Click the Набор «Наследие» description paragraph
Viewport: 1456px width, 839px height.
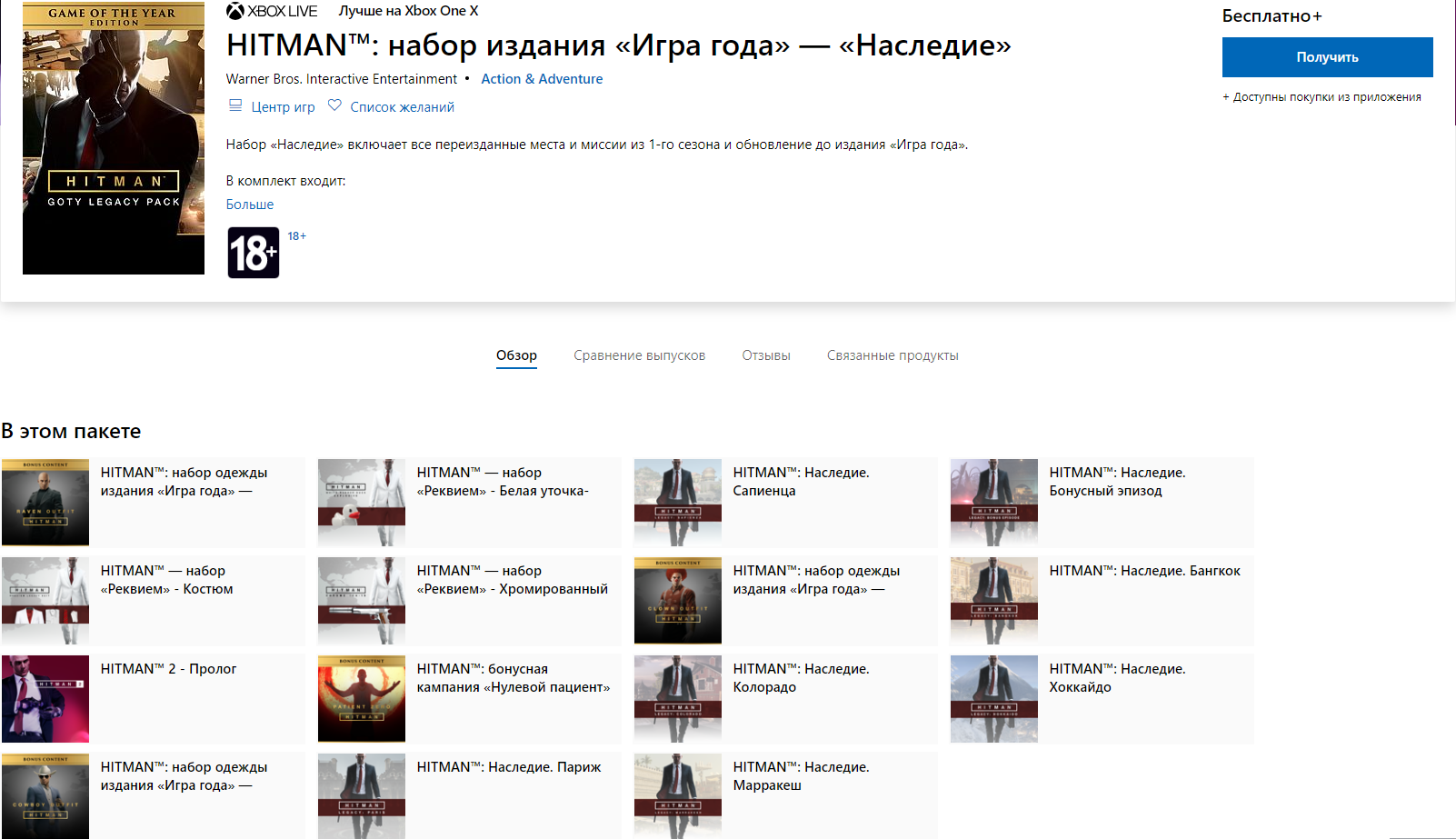coord(597,145)
